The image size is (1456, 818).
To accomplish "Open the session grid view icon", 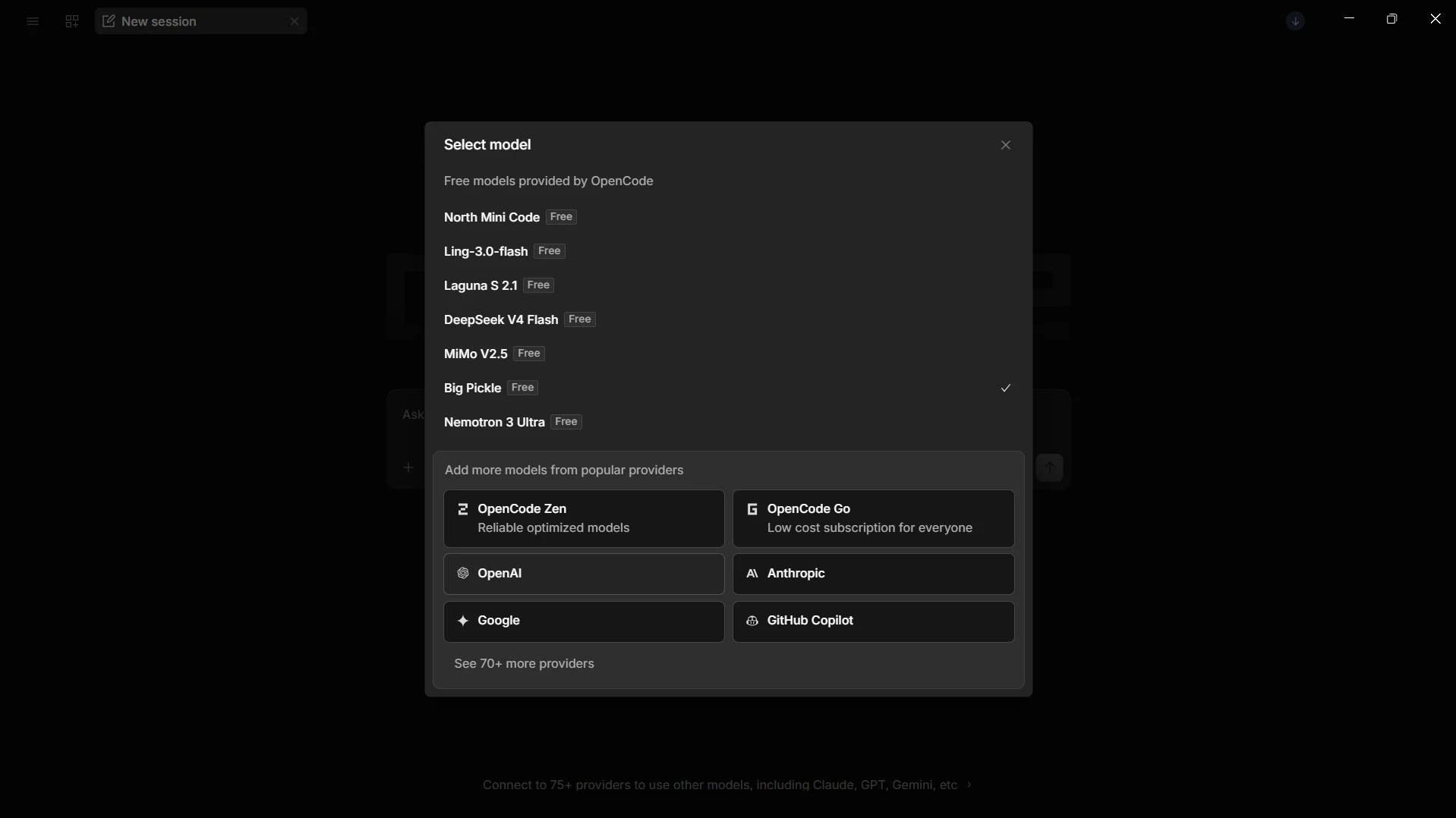I will pos(72,21).
